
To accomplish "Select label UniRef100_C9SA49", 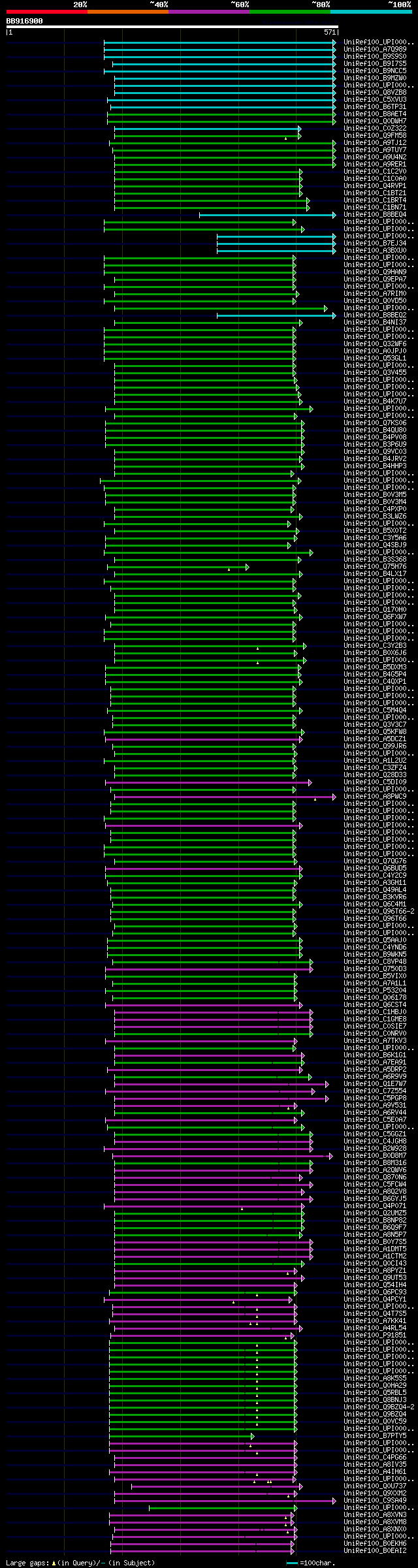I will pyautogui.click(x=375, y=1500).
